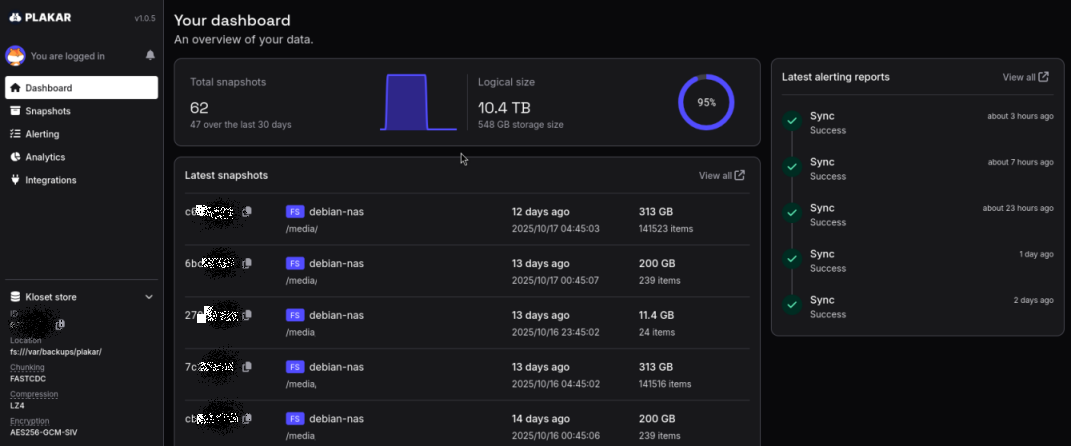The width and height of the screenshot is (1071, 446).
Task: Click View all for alerting reports
Action: tap(1025, 77)
